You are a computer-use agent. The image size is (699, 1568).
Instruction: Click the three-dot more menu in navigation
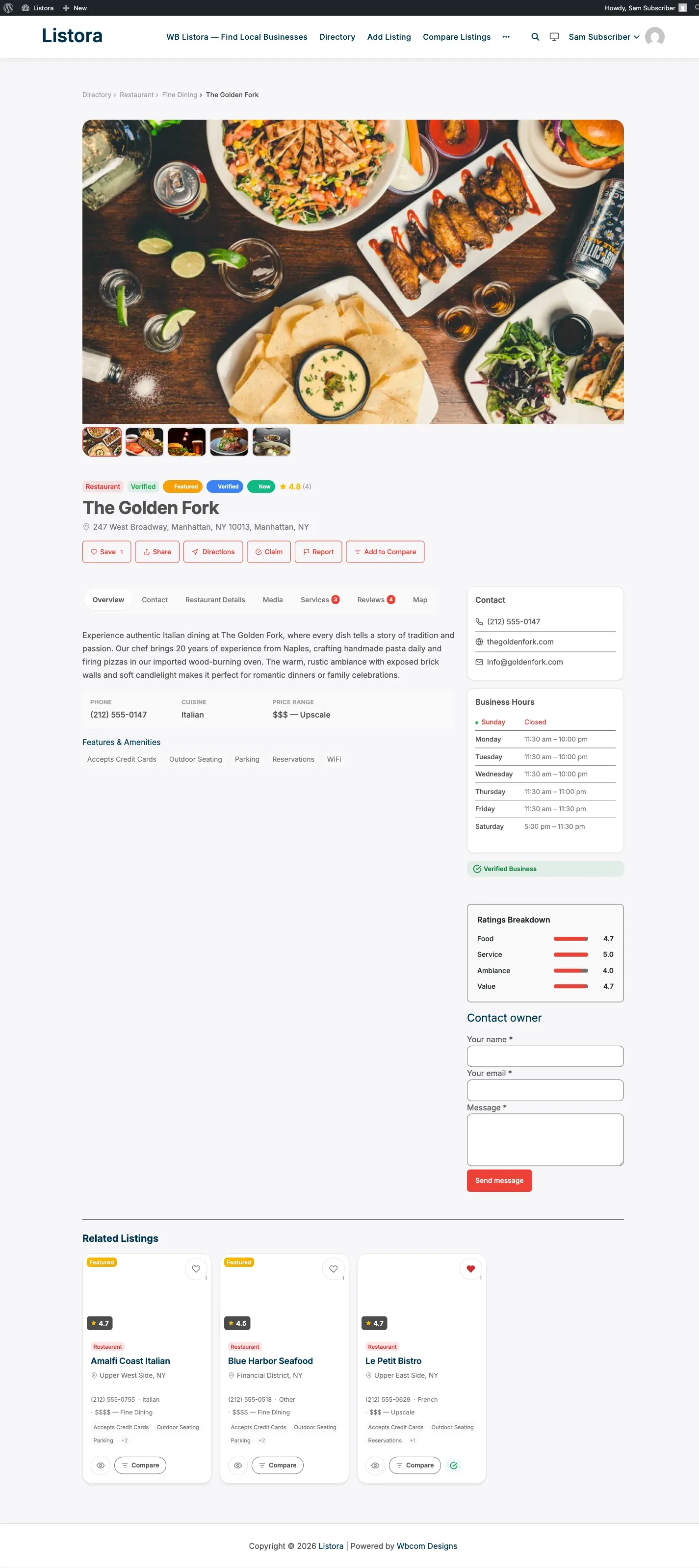(x=506, y=37)
